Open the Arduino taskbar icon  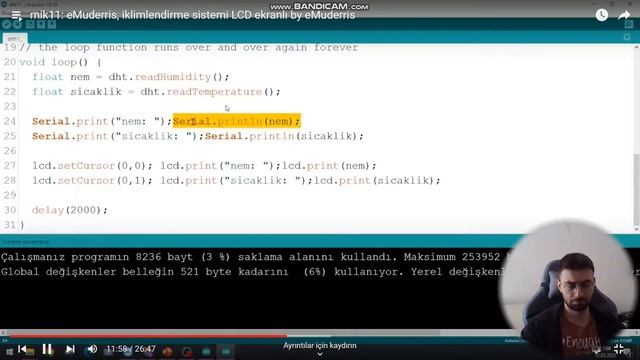[226, 351]
